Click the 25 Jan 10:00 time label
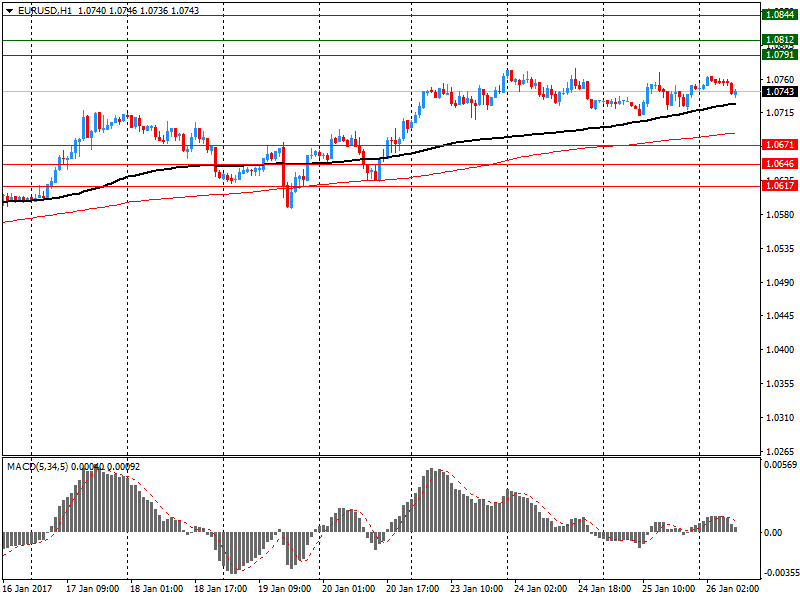Image resolution: width=800 pixels, height=600 pixels. tap(668, 589)
